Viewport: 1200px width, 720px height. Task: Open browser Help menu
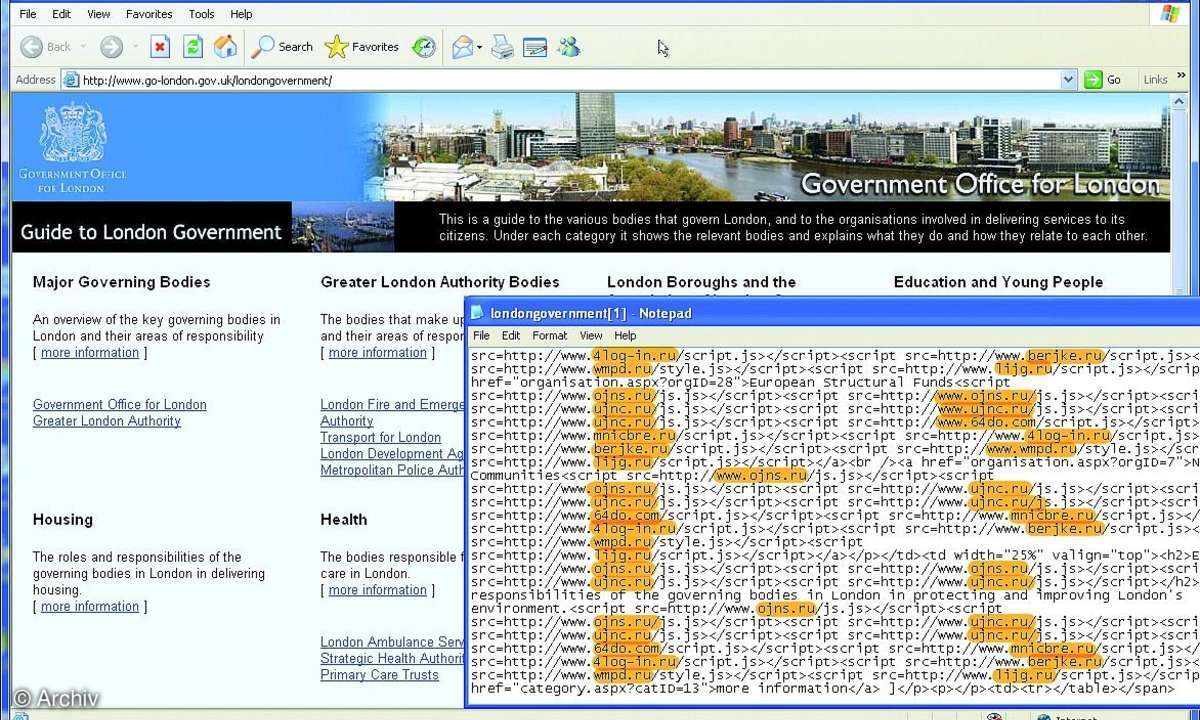tap(241, 14)
